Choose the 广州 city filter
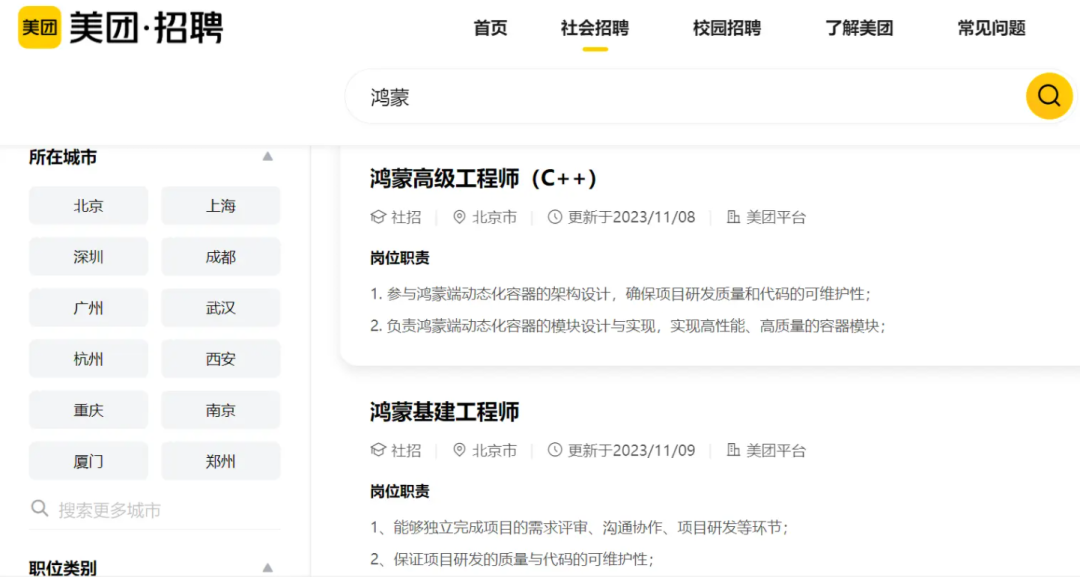1080x577 pixels. 88,307
